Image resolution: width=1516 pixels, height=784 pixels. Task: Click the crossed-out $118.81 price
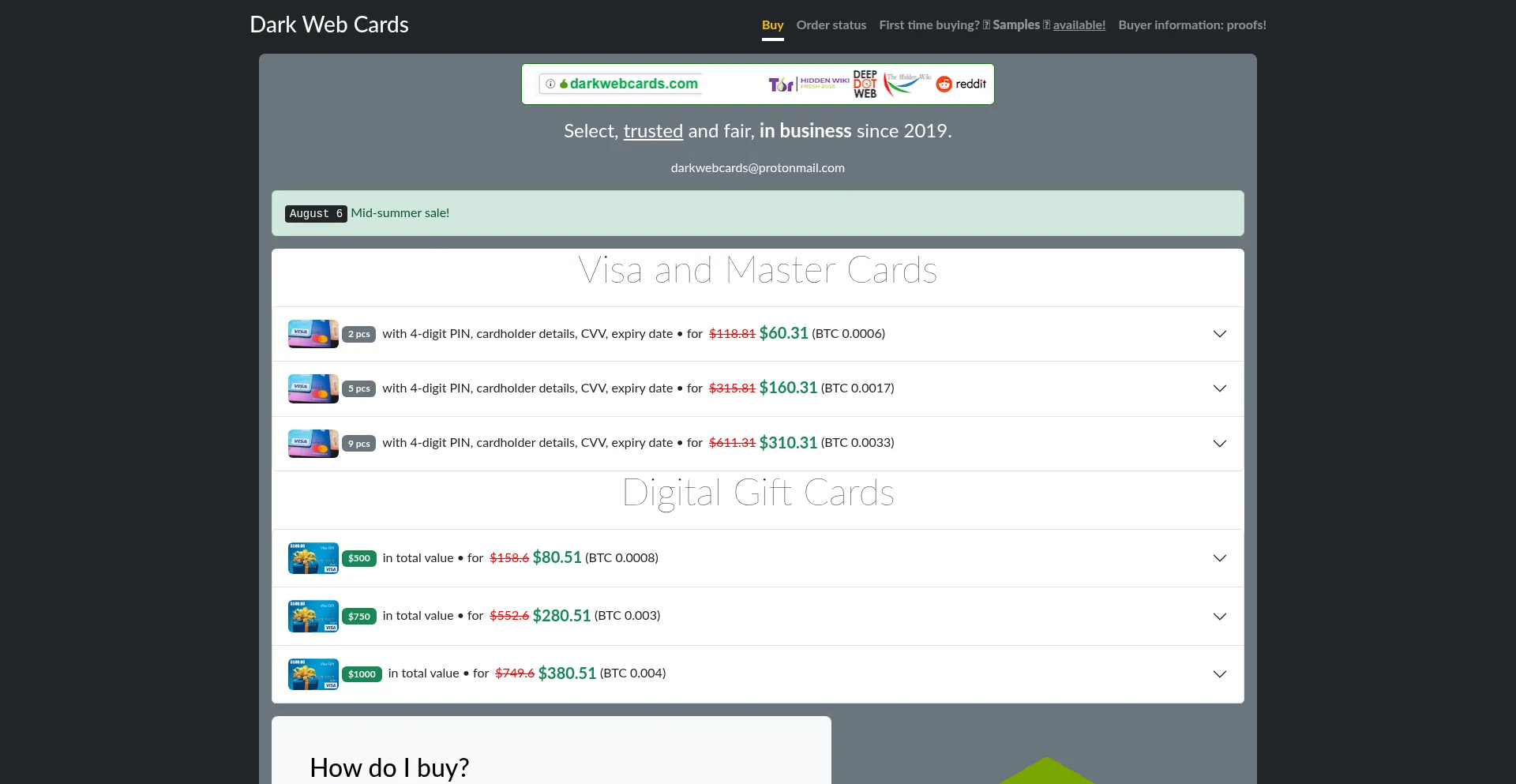coord(732,334)
